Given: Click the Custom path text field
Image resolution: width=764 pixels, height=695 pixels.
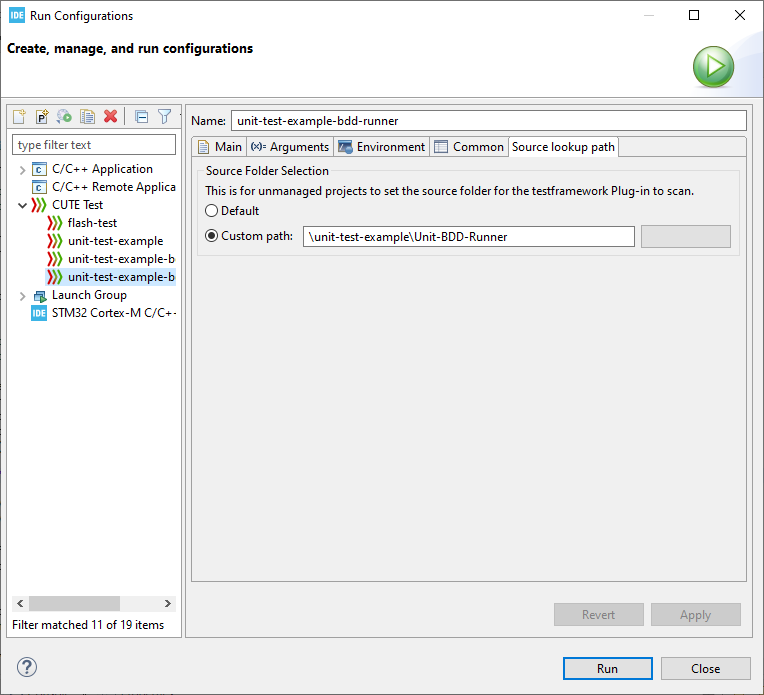Looking at the screenshot, I should tap(469, 236).
